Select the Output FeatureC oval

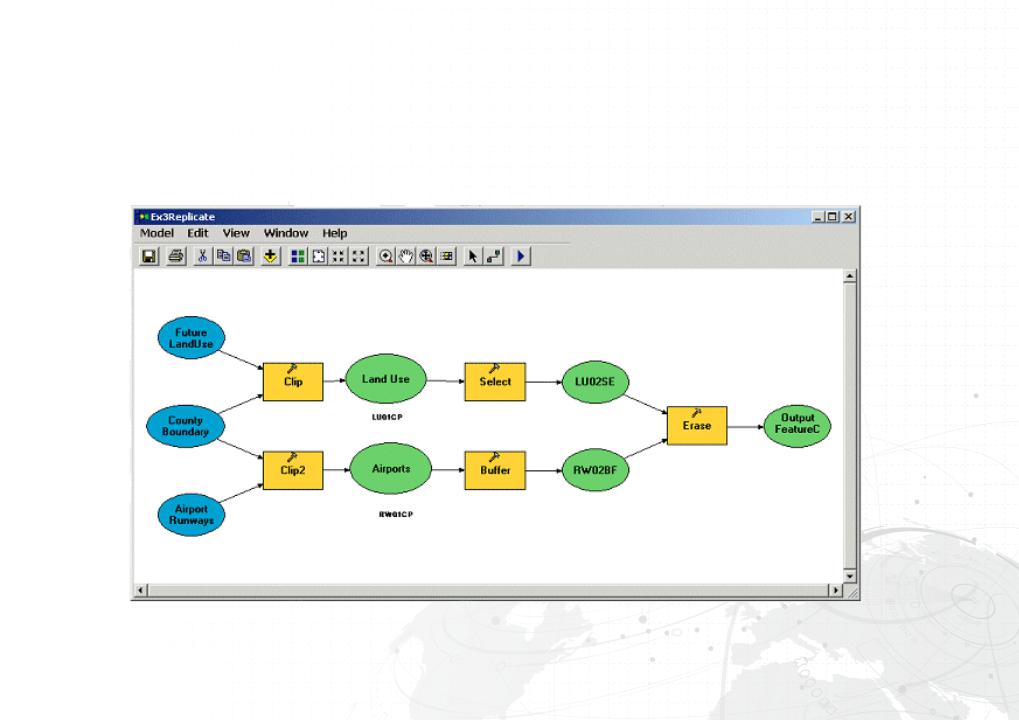coord(797,426)
